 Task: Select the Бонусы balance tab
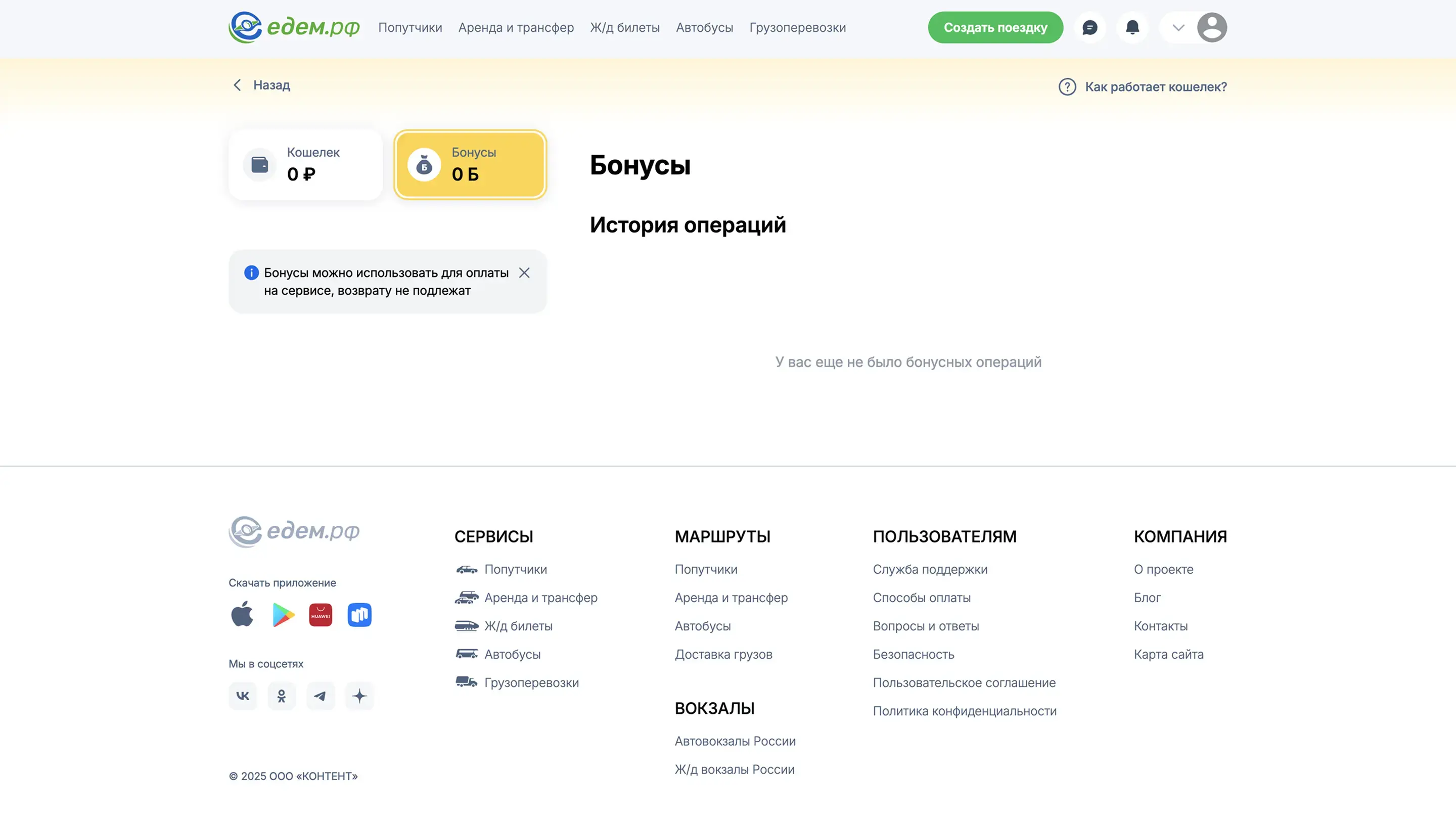470,164
